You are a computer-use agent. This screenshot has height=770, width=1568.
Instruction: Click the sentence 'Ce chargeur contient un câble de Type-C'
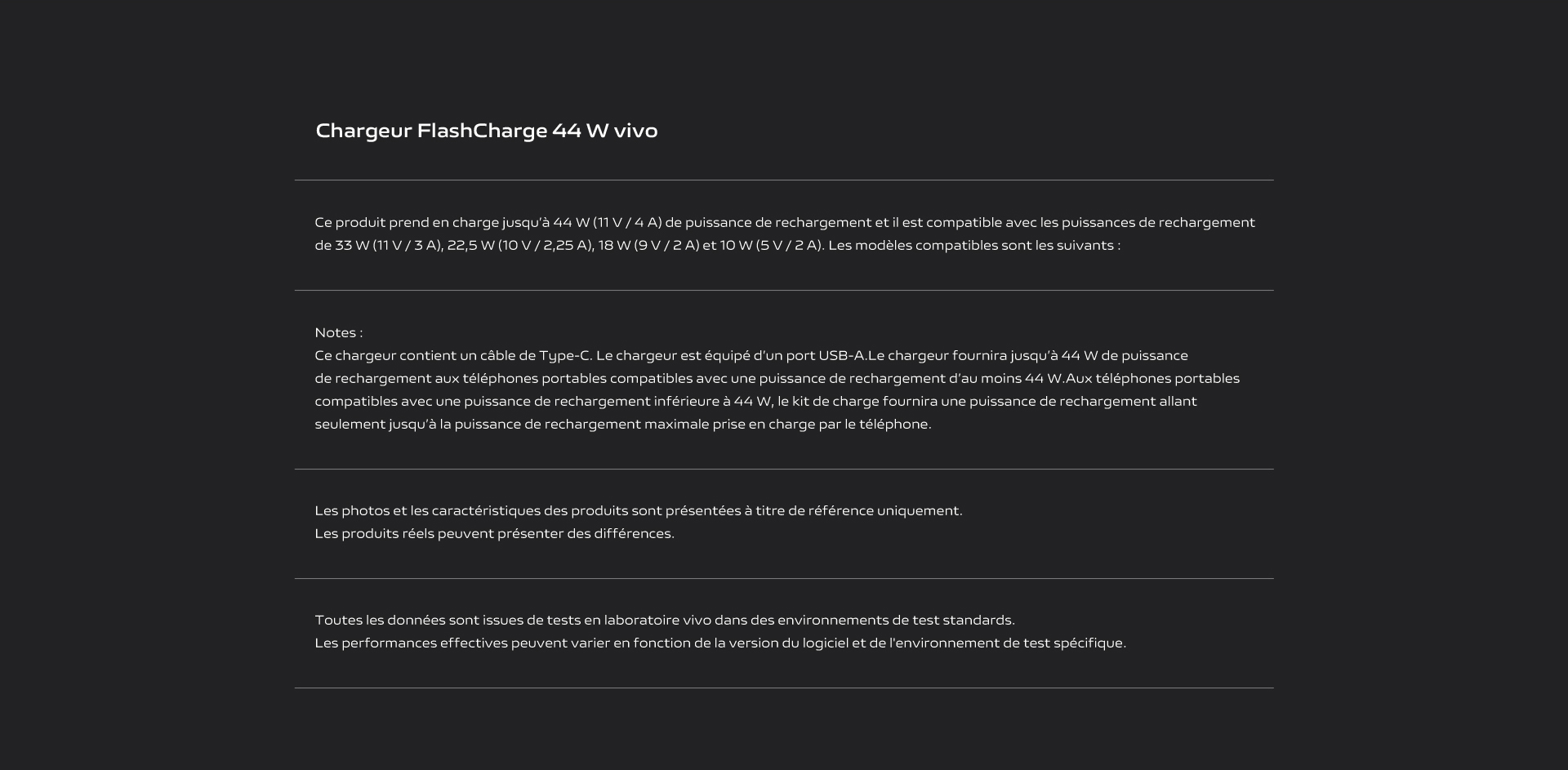click(x=452, y=355)
